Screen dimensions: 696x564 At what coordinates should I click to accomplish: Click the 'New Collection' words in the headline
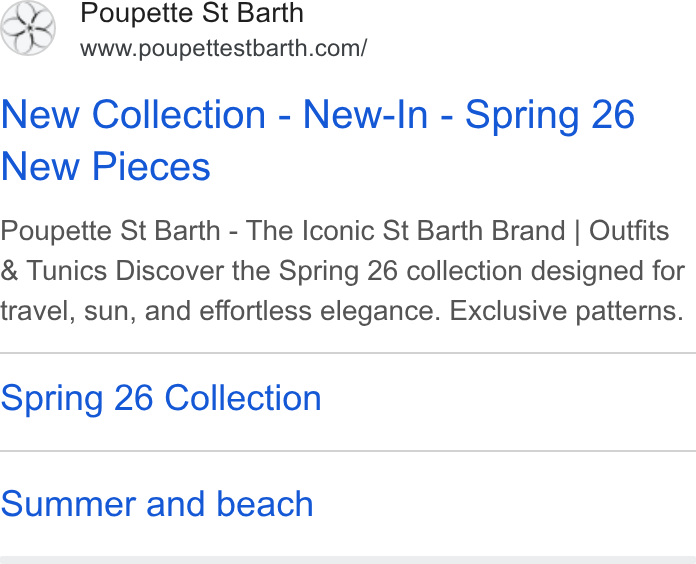134,115
